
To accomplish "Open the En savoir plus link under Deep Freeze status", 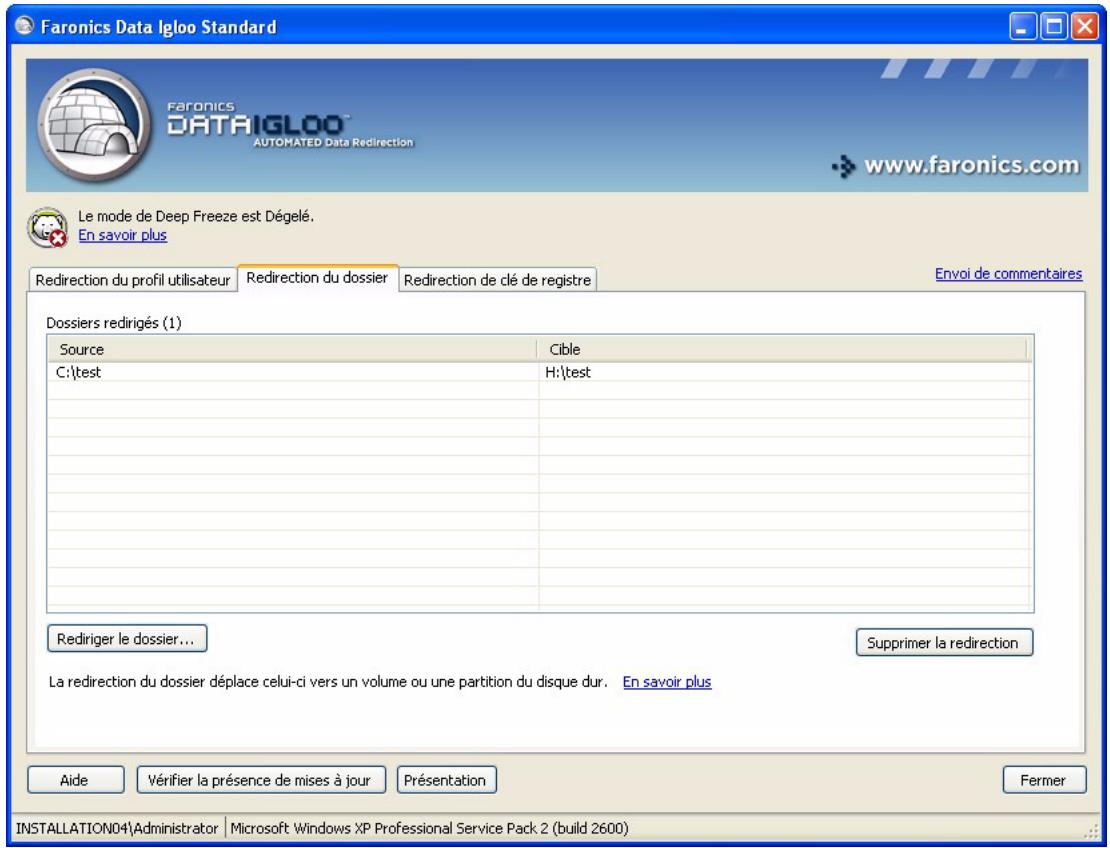I will tap(122, 235).
